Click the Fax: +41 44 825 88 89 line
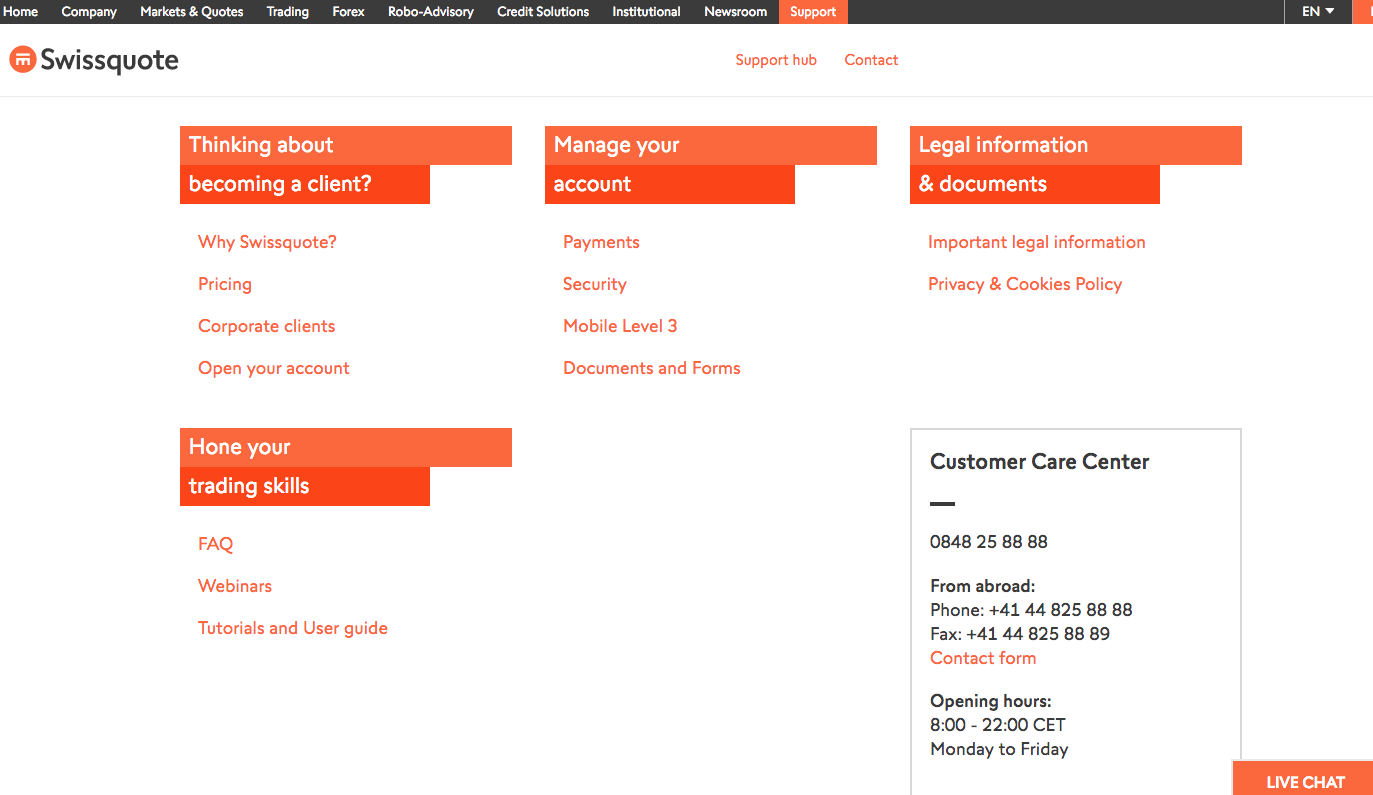 point(1020,634)
